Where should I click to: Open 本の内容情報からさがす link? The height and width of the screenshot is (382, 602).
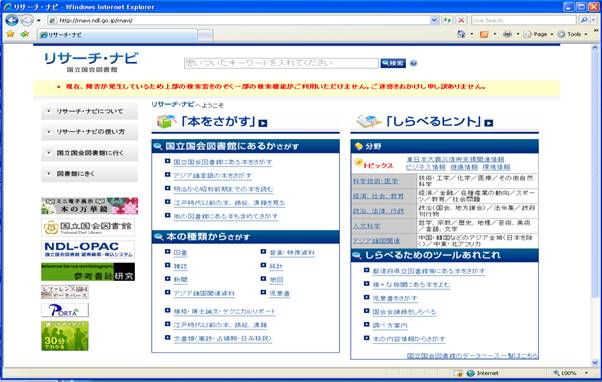pyautogui.click(x=409, y=339)
